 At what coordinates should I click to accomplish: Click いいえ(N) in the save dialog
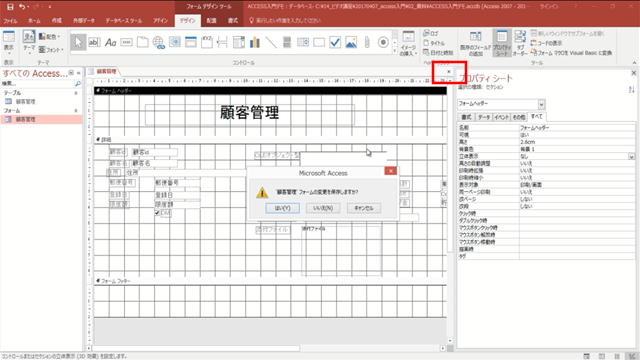323,208
